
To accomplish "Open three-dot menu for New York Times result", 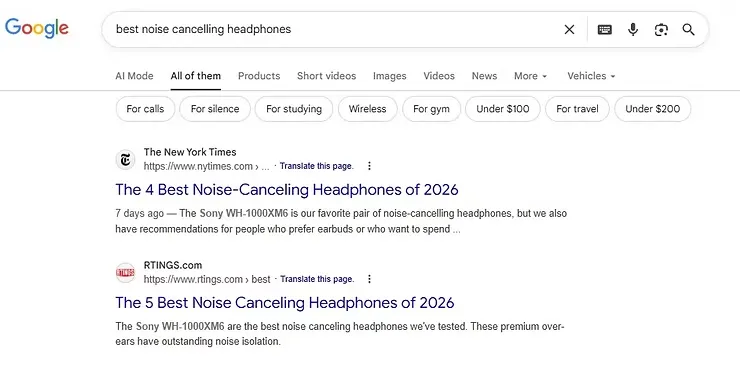I will pos(370,166).
